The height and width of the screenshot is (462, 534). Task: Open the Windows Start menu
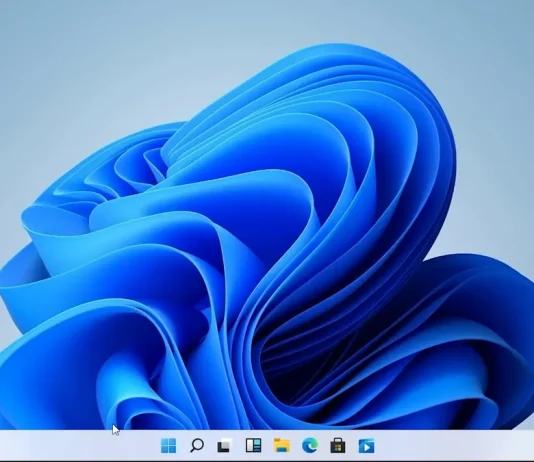(x=168, y=445)
